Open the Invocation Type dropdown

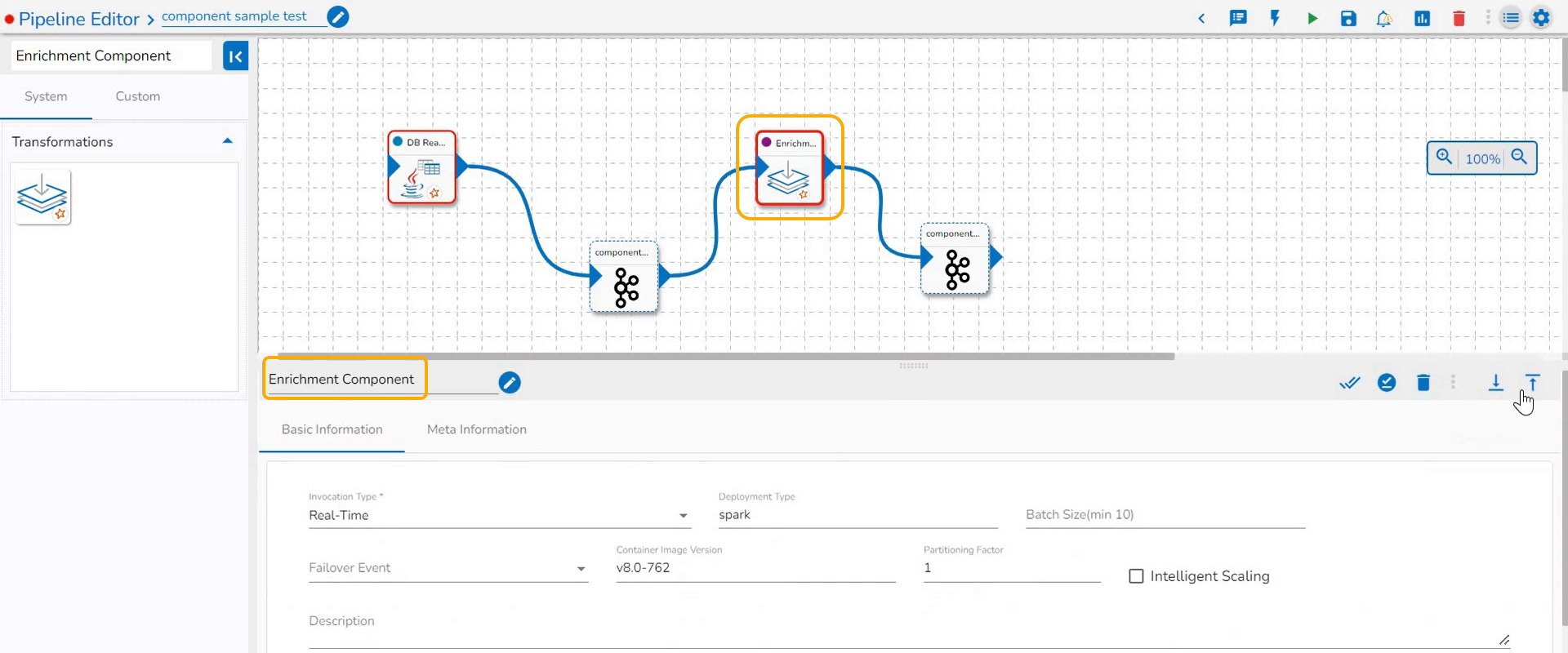[x=500, y=515]
